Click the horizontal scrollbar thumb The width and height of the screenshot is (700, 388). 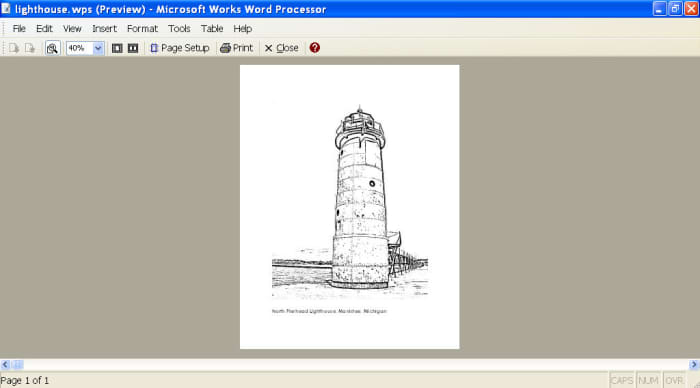[x=17, y=365]
